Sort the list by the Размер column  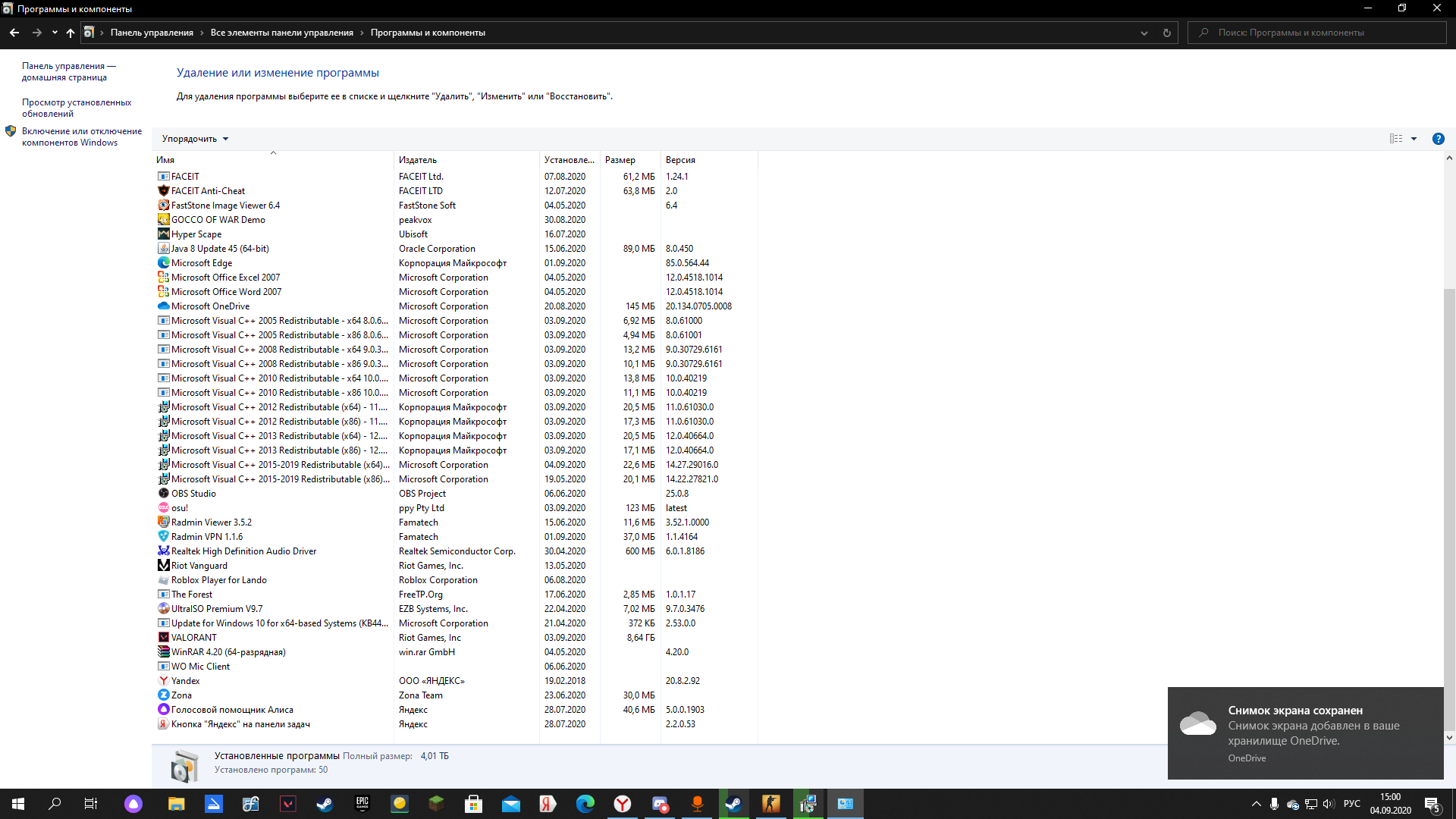pyautogui.click(x=630, y=160)
